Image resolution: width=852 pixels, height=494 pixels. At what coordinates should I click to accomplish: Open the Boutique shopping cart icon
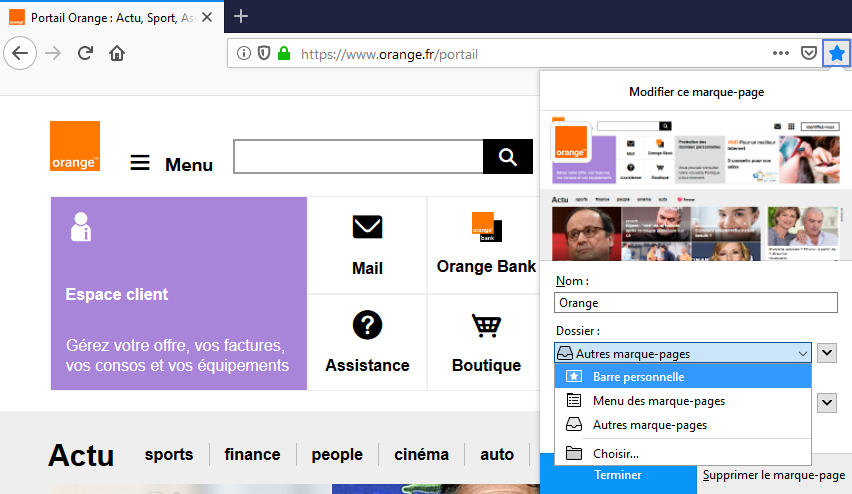(486, 326)
